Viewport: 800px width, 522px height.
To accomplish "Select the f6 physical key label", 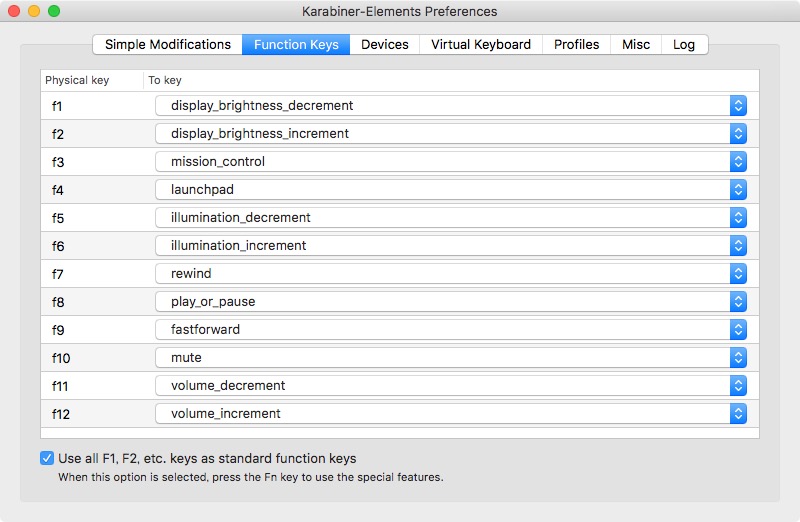I will [58, 246].
